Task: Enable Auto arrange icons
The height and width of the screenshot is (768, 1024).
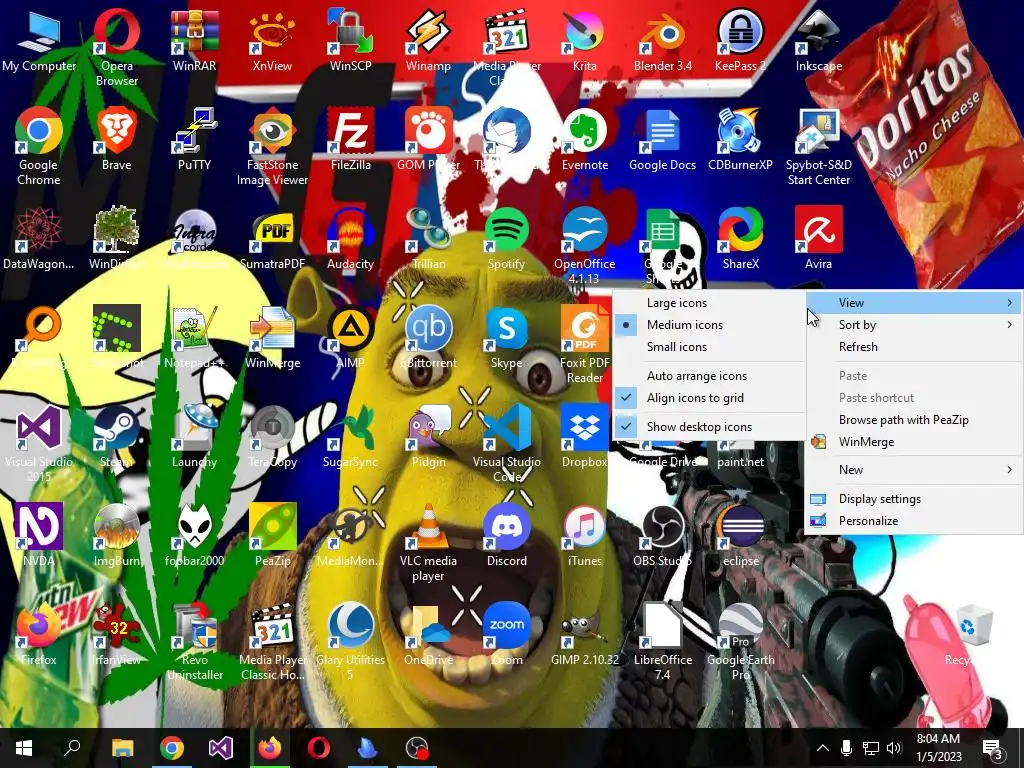Action: click(x=709, y=376)
